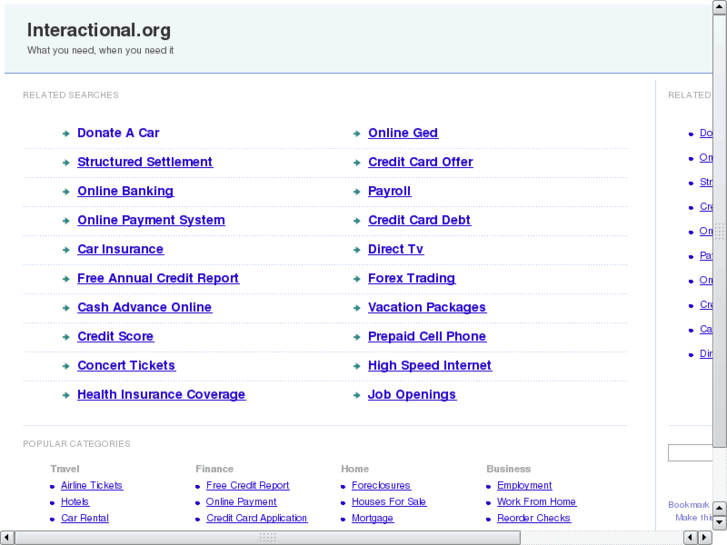Click the Job Openings link

pos(412,395)
